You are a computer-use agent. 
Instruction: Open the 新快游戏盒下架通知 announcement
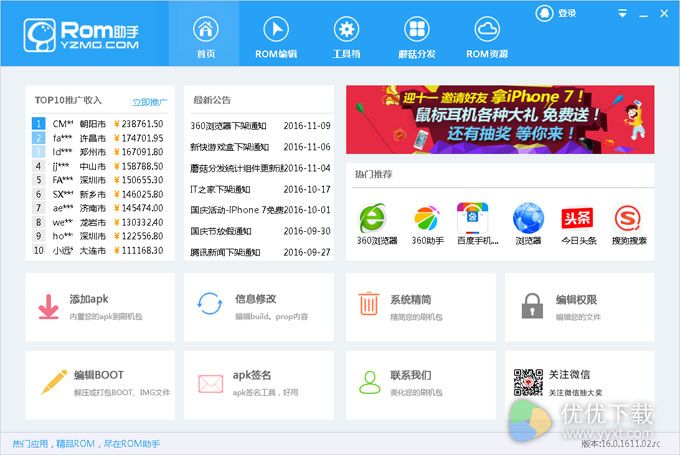[229, 147]
